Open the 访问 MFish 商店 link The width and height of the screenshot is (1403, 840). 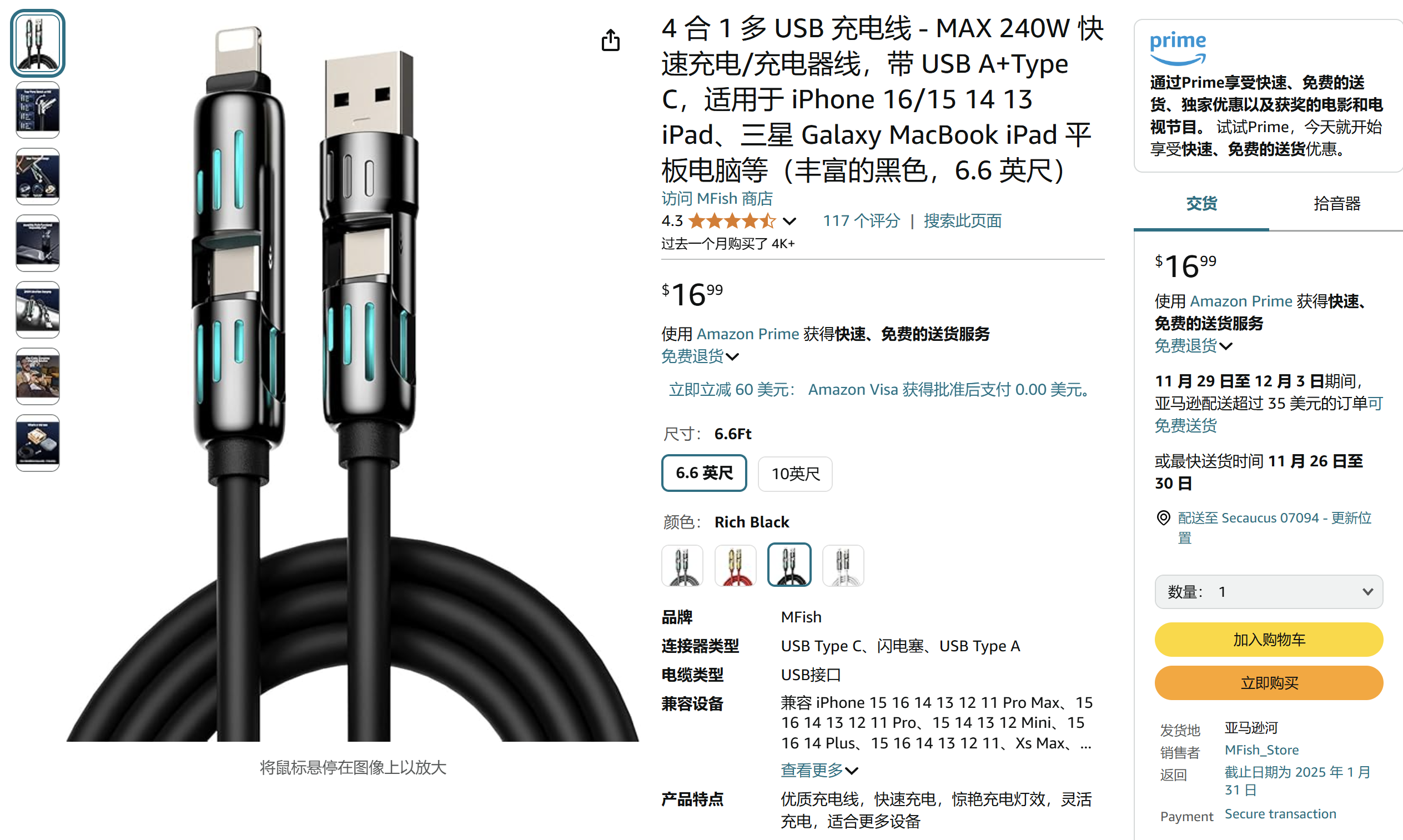coord(717,199)
